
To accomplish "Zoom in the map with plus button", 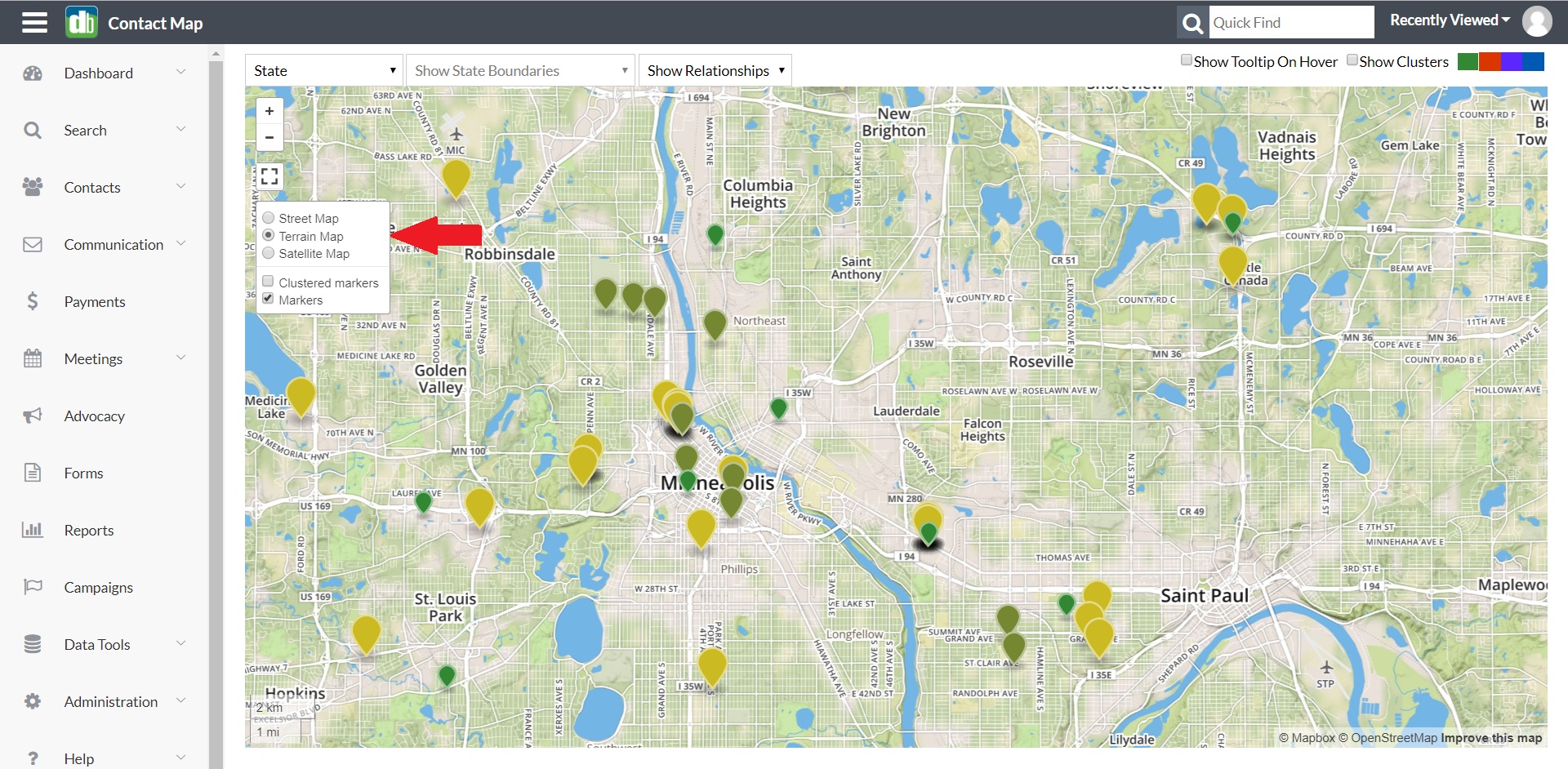I will 269,111.
